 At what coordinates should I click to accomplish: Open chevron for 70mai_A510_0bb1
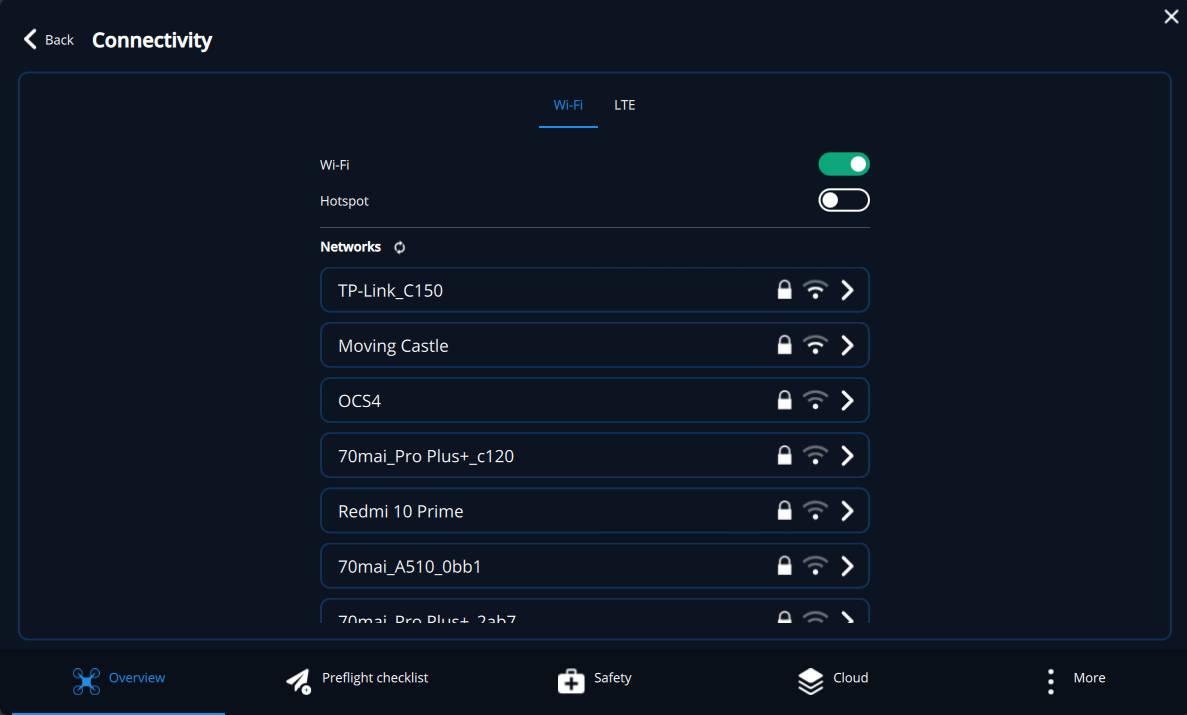pos(847,566)
